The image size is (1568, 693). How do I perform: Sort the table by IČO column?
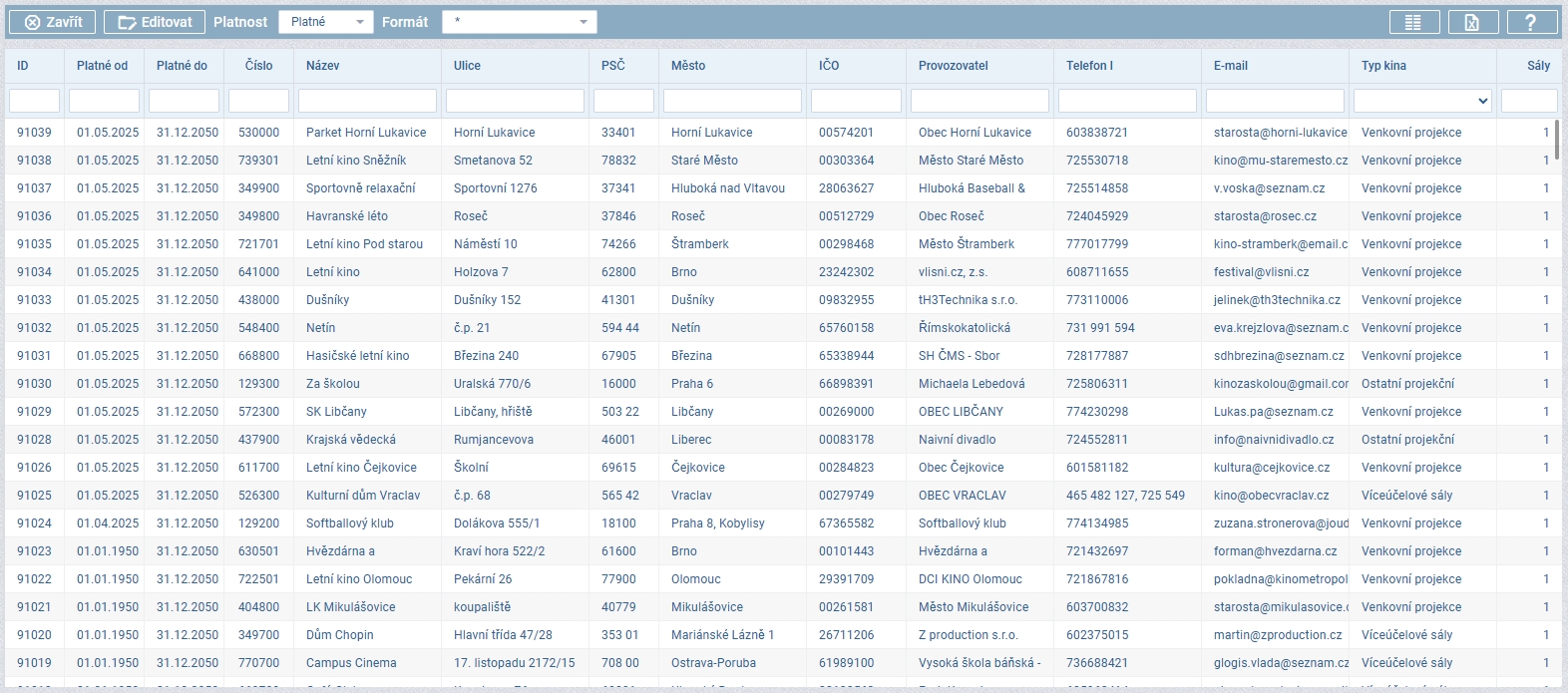(x=829, y=66)
